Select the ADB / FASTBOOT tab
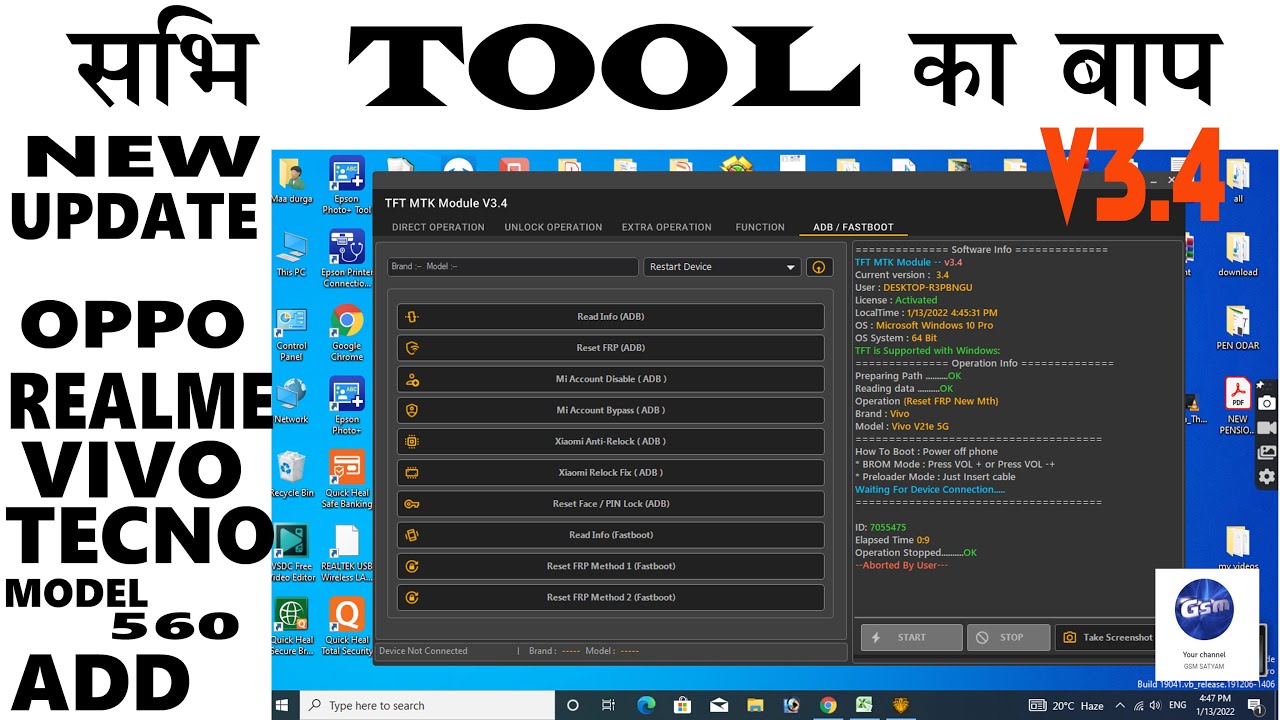This screenshot has width=1280, height=720. pos(853,227)
